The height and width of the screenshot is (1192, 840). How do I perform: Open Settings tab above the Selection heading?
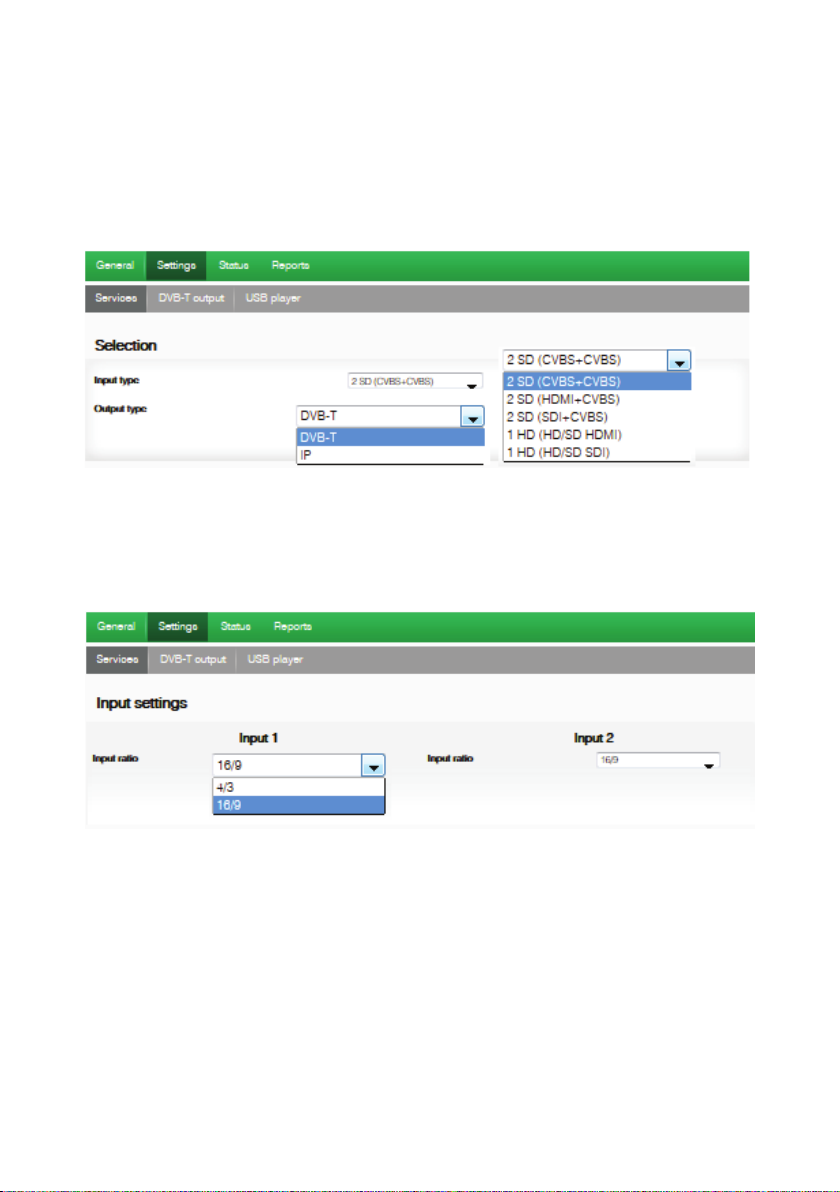(176, 265)
